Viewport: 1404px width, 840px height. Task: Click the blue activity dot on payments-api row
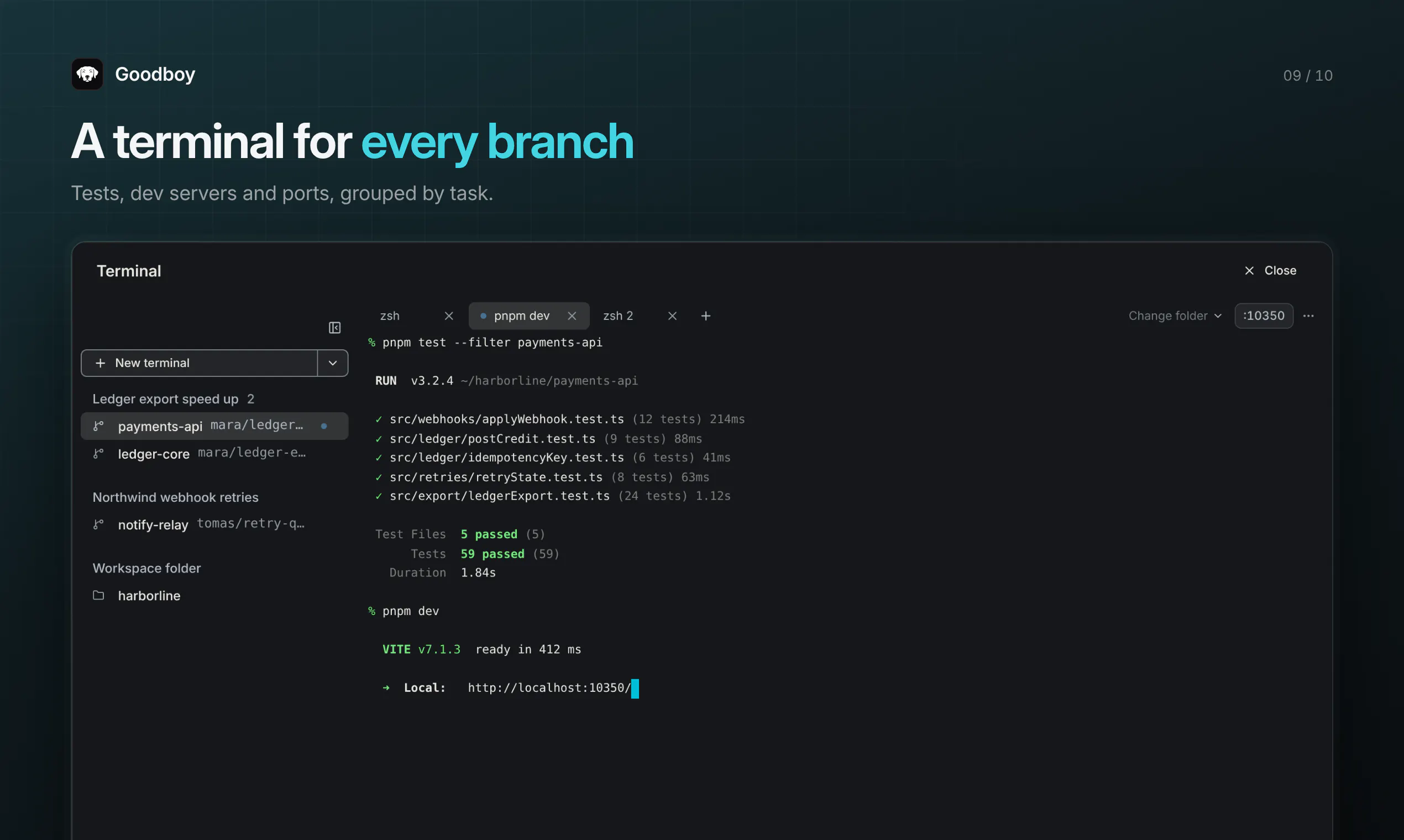[324, 426]
